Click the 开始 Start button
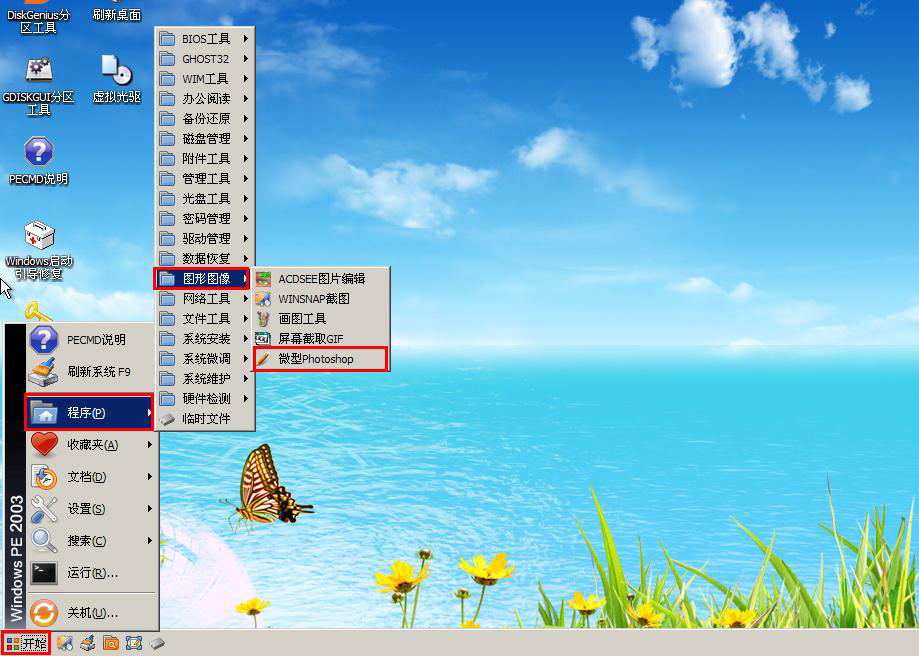Screen dimensions: 919x656 pyautogui.click(x=26, y=643)
